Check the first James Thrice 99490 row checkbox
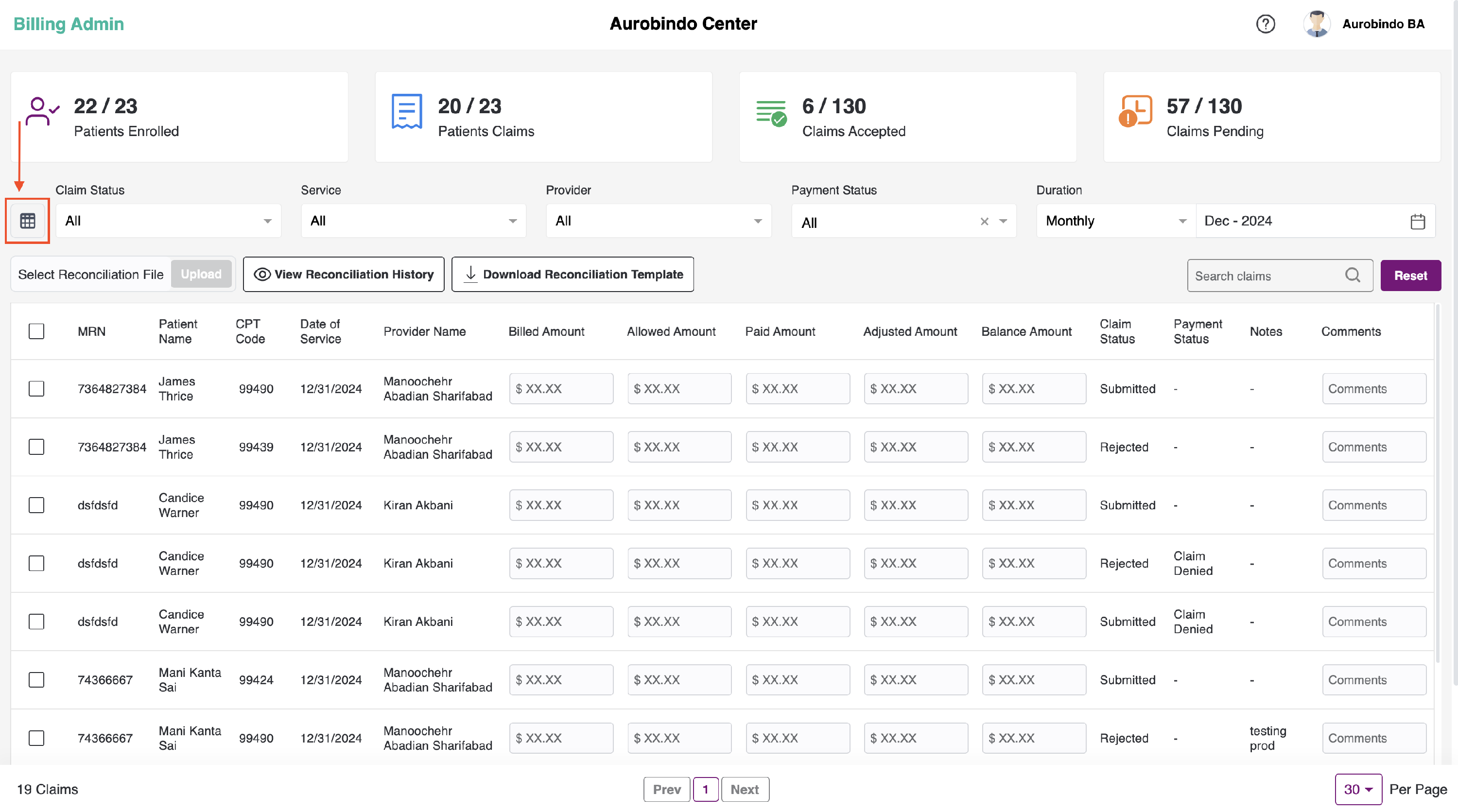1458x812 pixels. pyautogui.click(x=36, y=389)
